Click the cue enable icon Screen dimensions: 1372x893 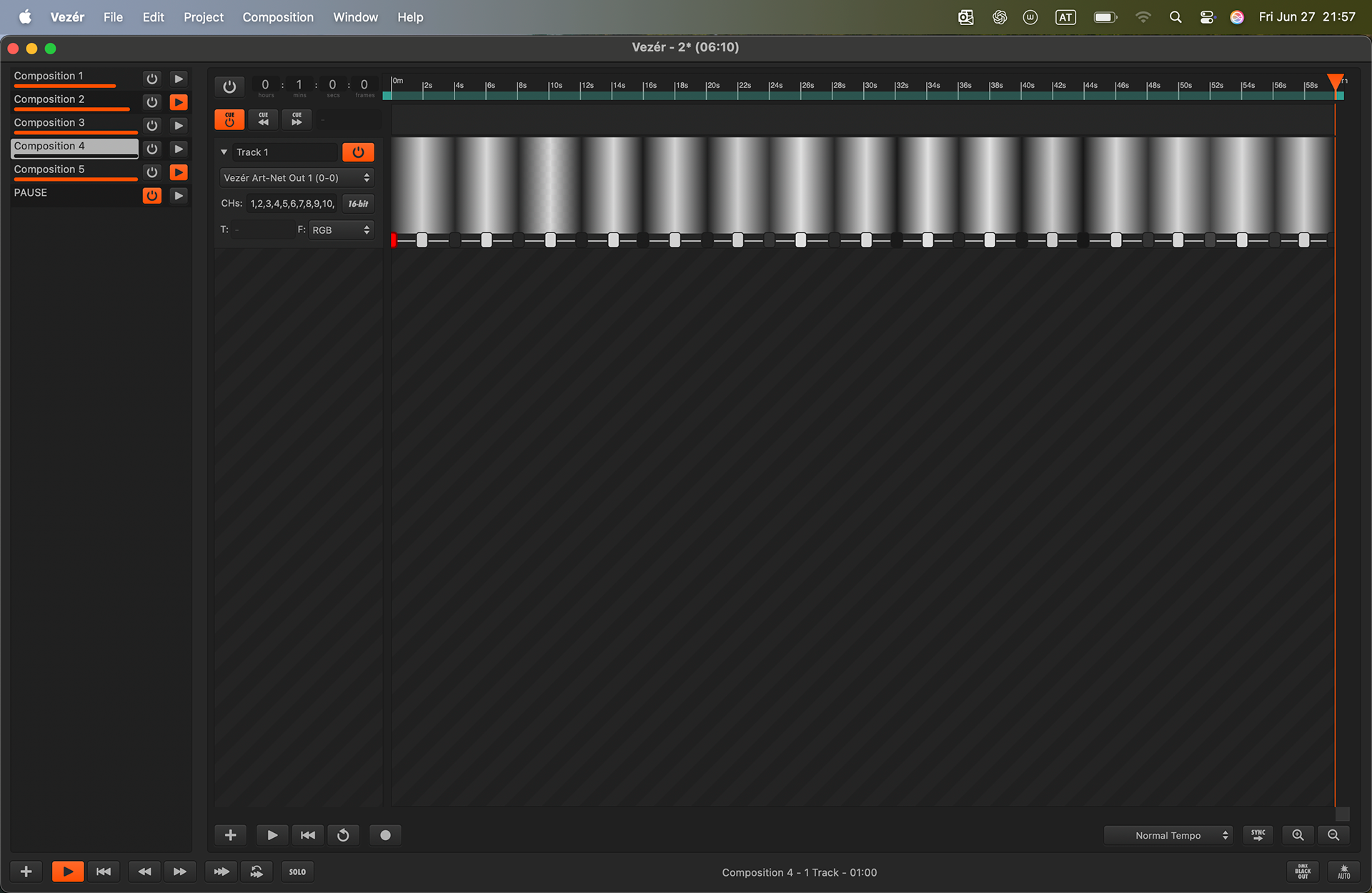[229, 119]
